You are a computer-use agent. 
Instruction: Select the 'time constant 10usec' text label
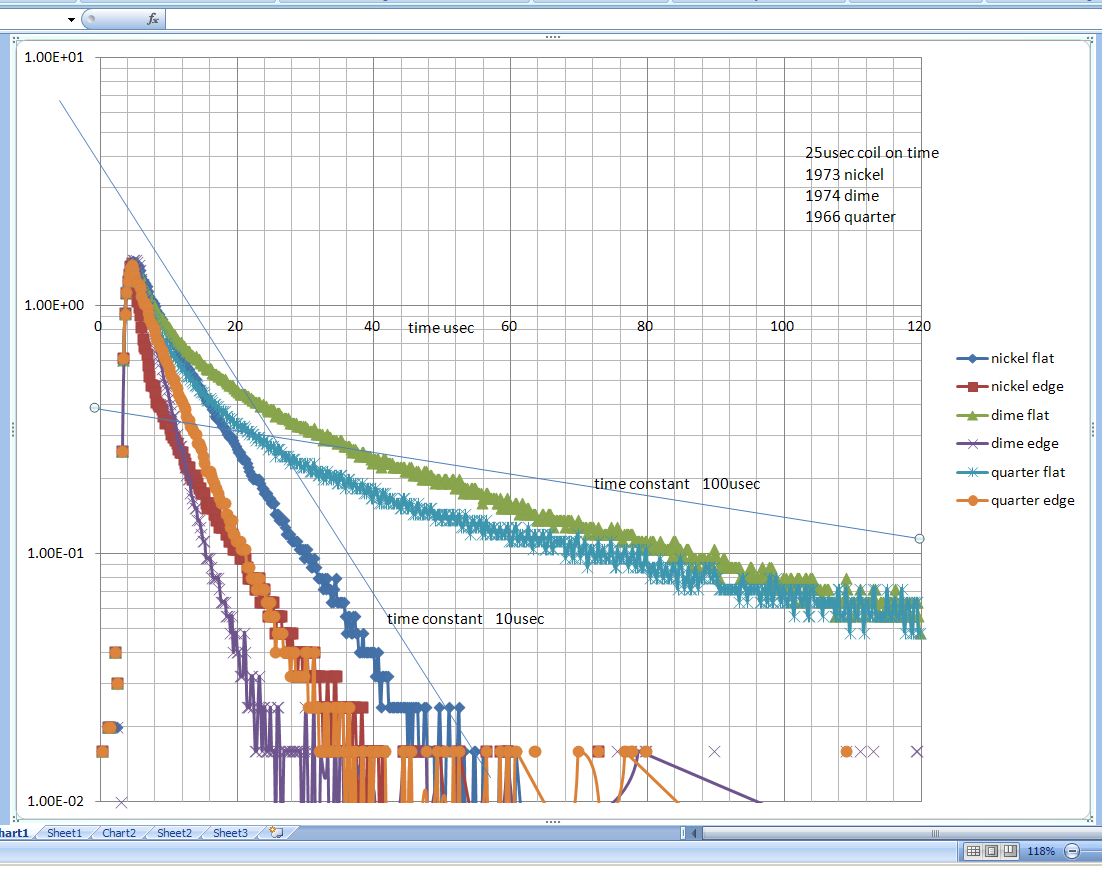465,619
